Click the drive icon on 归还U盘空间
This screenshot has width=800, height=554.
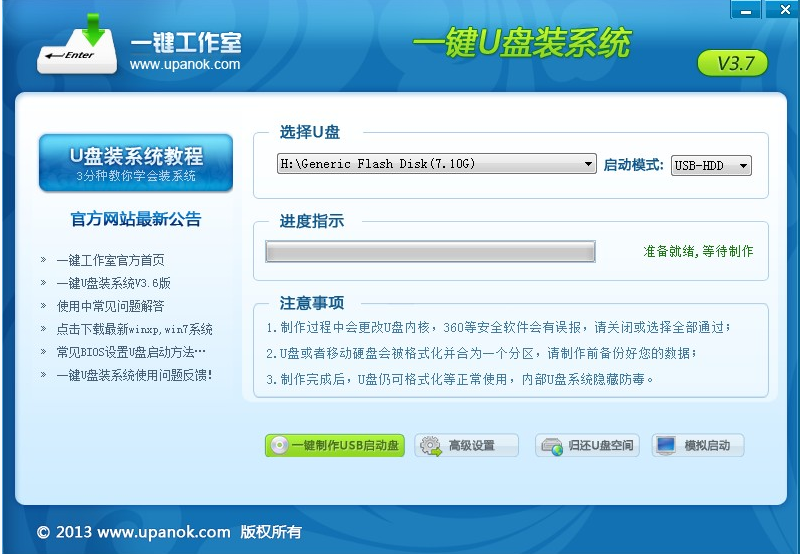[551, 446]
